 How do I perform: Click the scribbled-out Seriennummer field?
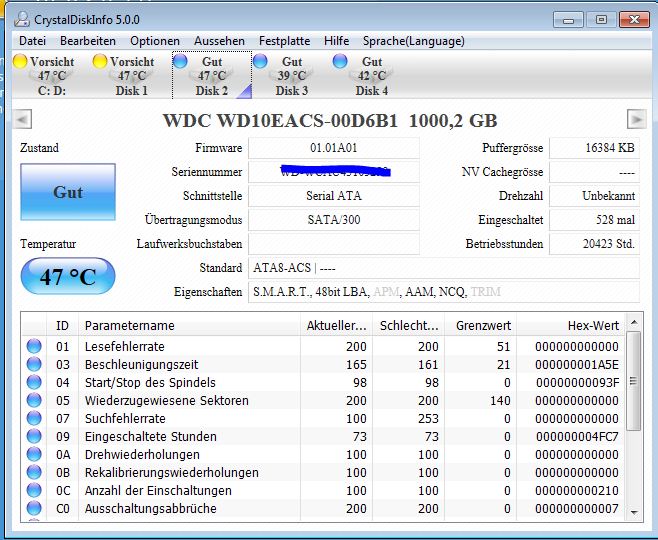334,172
